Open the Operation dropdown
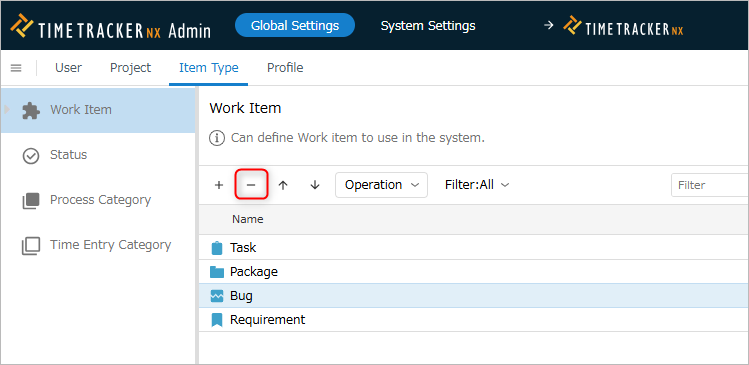This screenshot has width=749, height=365. tap(381, 185)
